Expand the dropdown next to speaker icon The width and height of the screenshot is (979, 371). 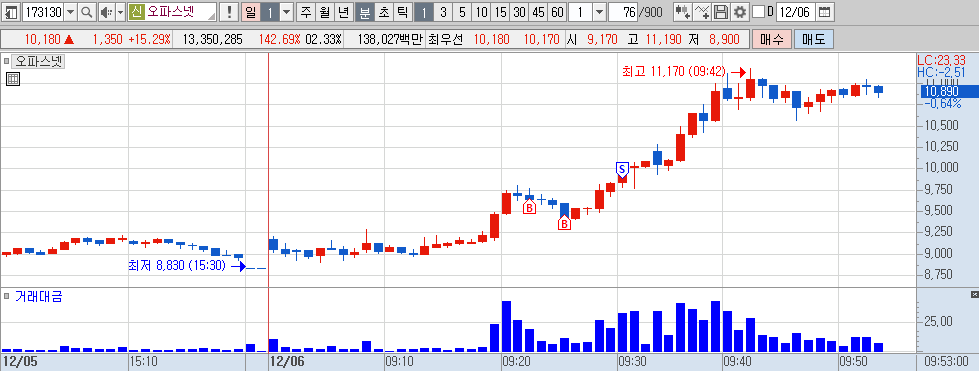tap(121, 12)
